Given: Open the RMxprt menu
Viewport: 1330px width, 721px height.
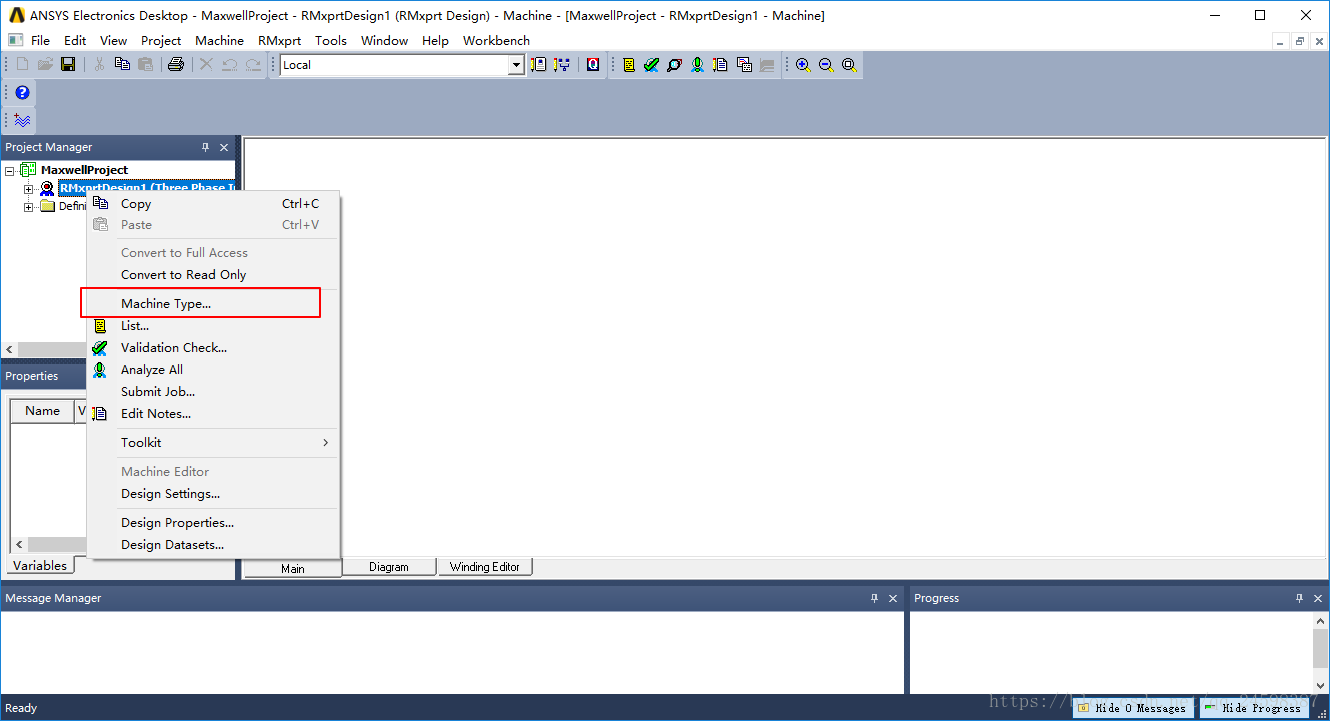Looking at the screenshot, I should pos(279,40).
